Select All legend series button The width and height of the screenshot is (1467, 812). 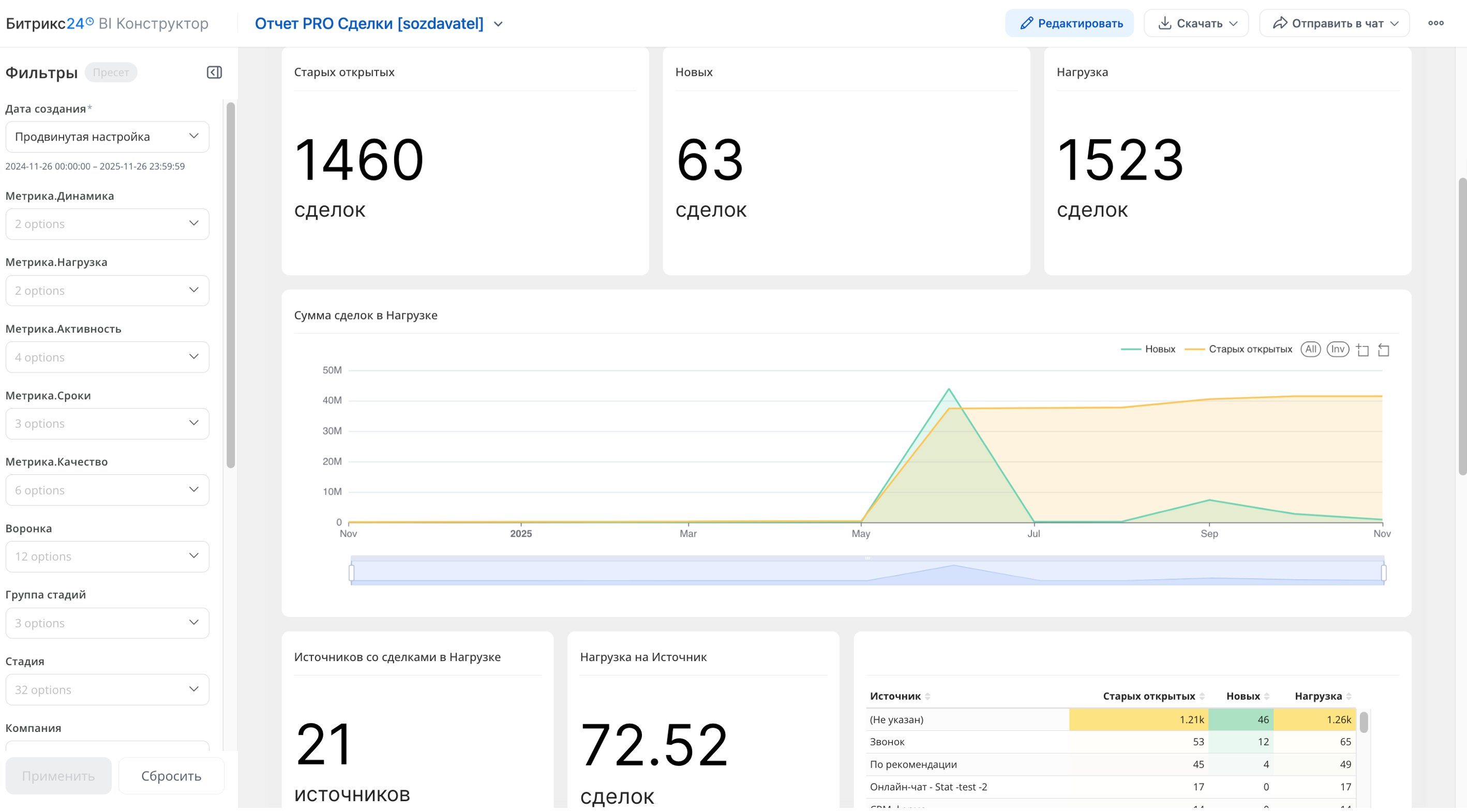pyautogui.click(x=1310, y=349)
